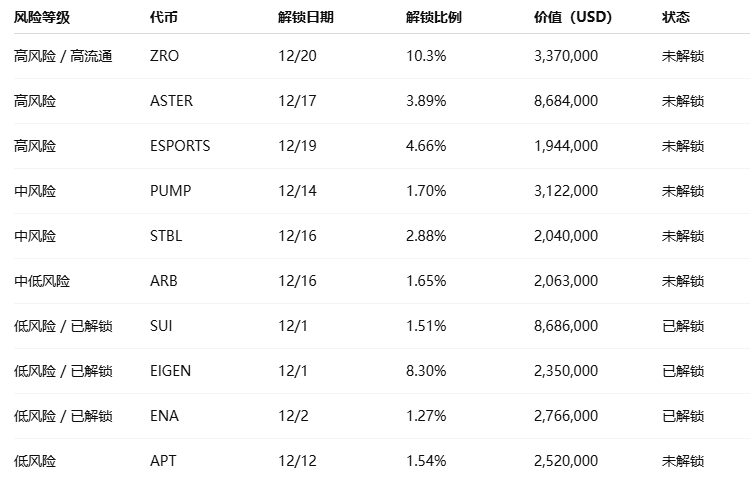Screen dimensions: 750x497
Task: Select the PUMP token cell
Action: click(x=170, y=191)
